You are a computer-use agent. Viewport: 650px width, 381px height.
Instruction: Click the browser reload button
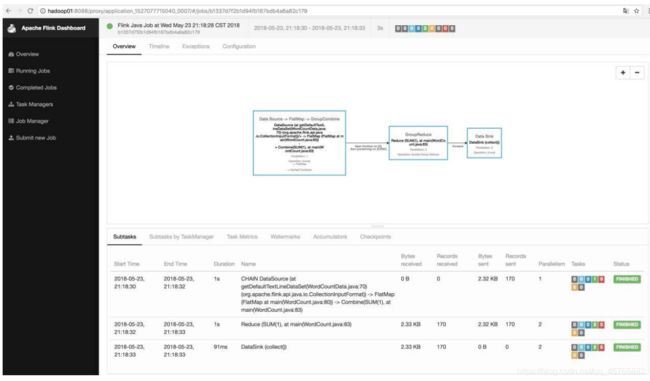(30, 11)
